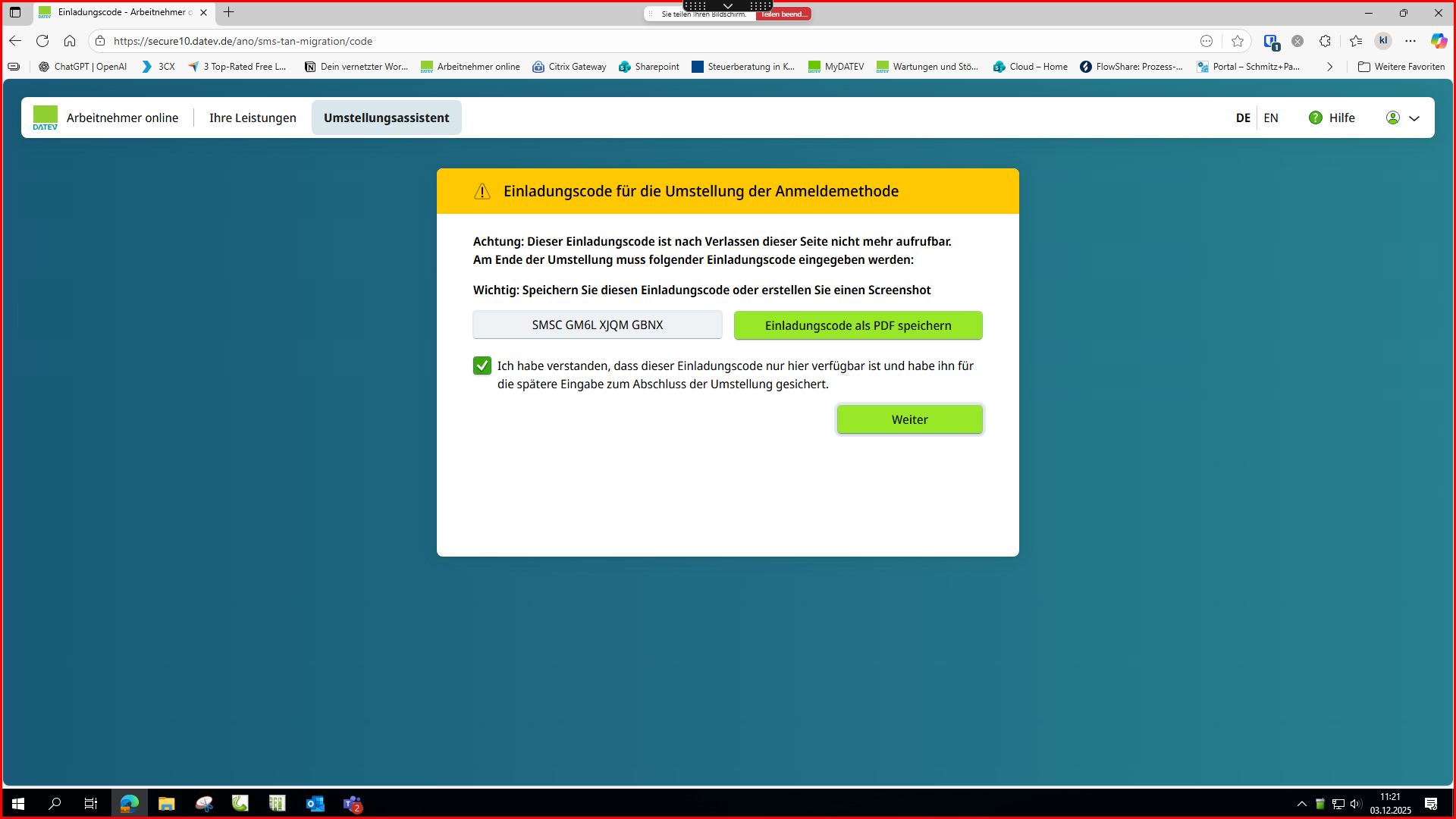The height and width of the screenshot is (819, 1456).
Task: Open the Copilot icon in the toolbar
Action: [1439, 41]
